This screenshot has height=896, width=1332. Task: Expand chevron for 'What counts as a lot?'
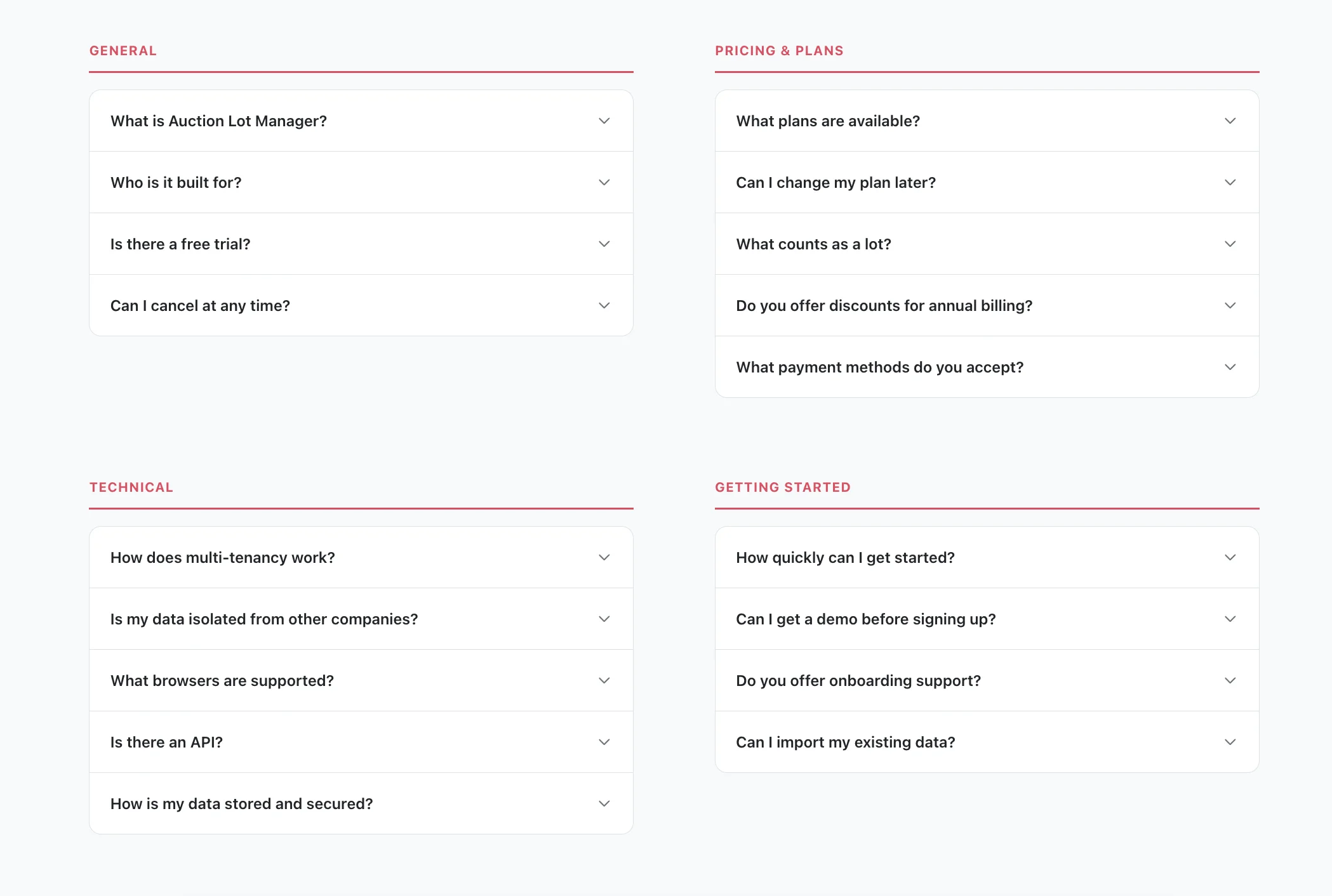tap(1230, 244)
